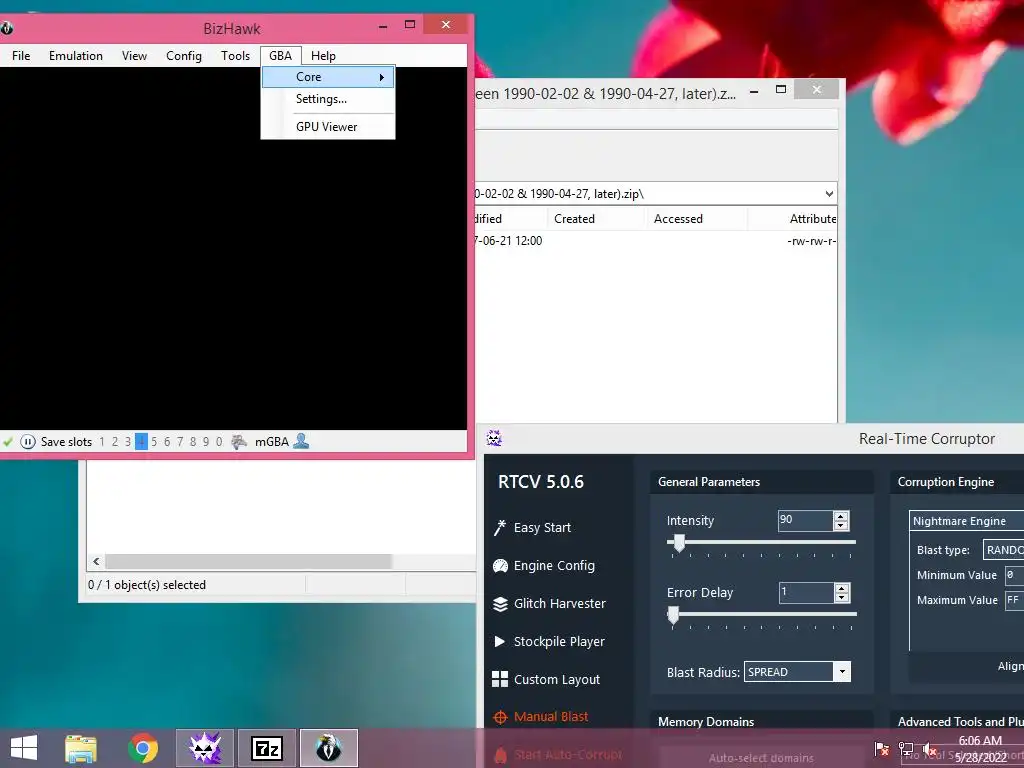Increase Error Delay with up stepper arrow
Image resolution: width=1024 pixels, height=768 pixels.
tap(842, 588)
